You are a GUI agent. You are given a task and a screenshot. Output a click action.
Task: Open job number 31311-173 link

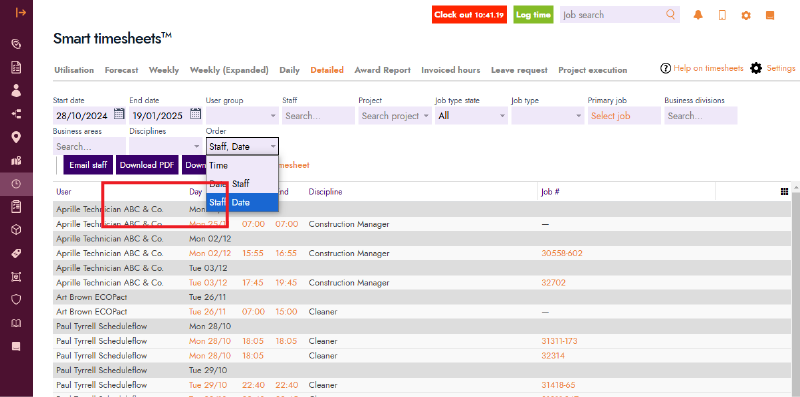(x=559, y=341)
